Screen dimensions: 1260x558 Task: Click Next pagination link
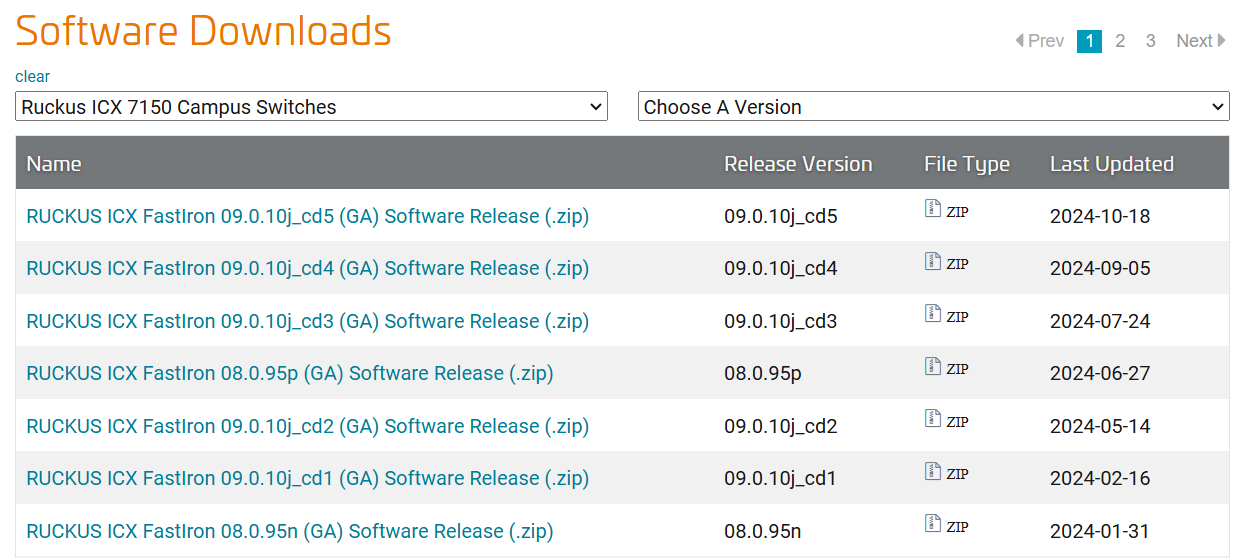click(1201, 41)
